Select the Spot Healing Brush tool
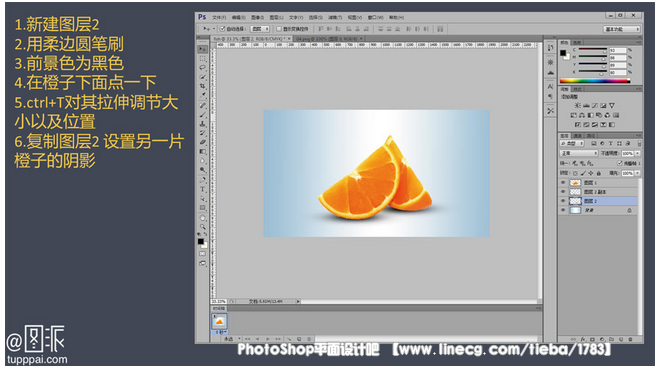The width and height of the screenshot is (661, 366). 203,105
